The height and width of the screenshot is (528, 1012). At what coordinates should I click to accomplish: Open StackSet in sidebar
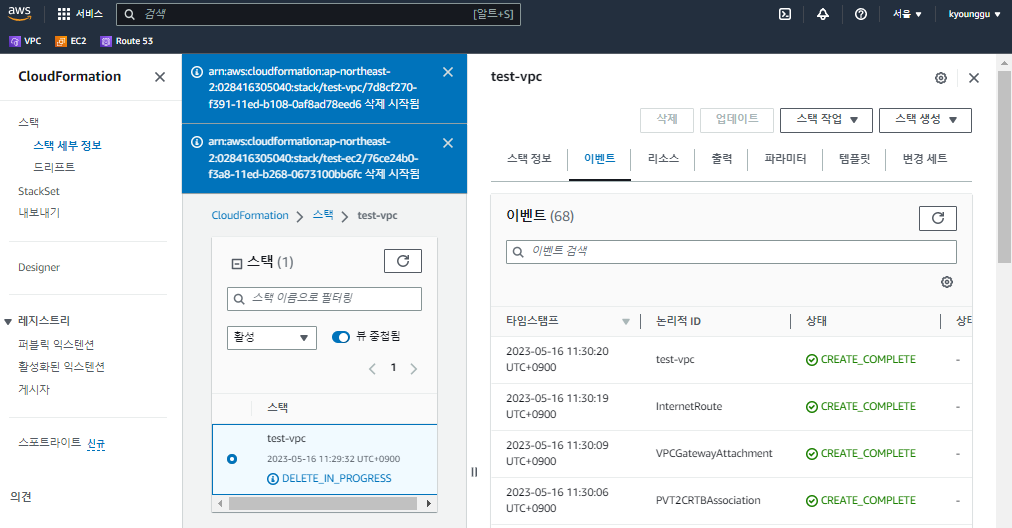pyautogui.click(x=39, y=191)
